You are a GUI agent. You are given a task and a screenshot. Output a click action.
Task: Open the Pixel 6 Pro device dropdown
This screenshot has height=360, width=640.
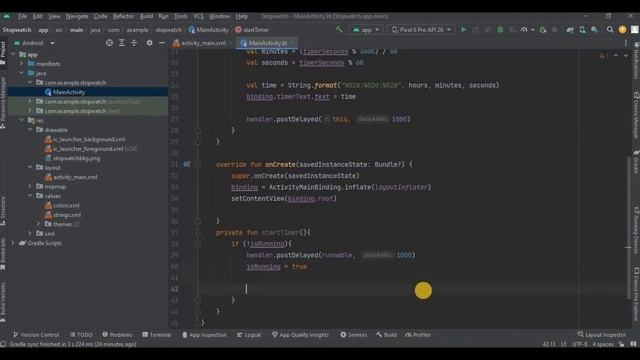point(421,30)
